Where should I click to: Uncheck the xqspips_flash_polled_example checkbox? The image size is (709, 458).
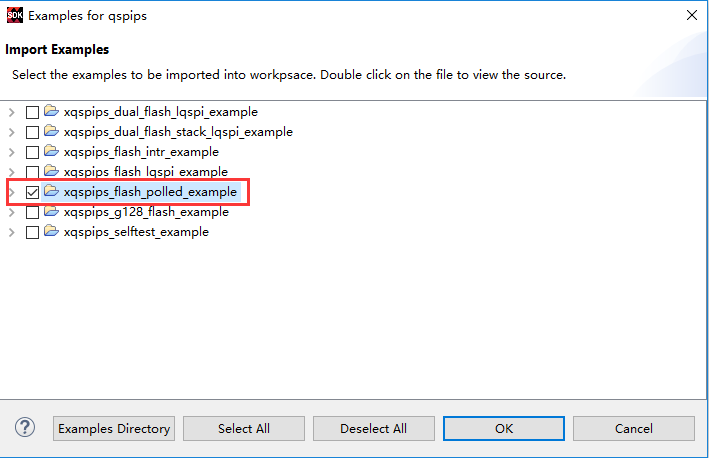pyautogui.click(x=32, y=192)
